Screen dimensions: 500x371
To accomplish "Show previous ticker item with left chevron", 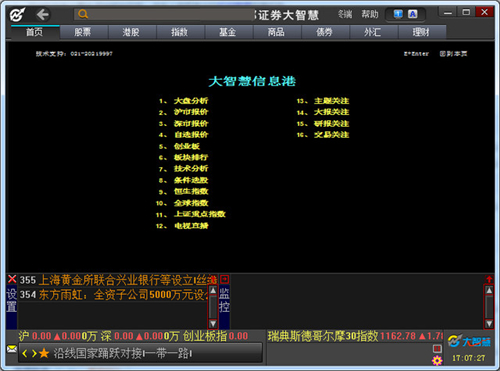I will coord(25,353).
